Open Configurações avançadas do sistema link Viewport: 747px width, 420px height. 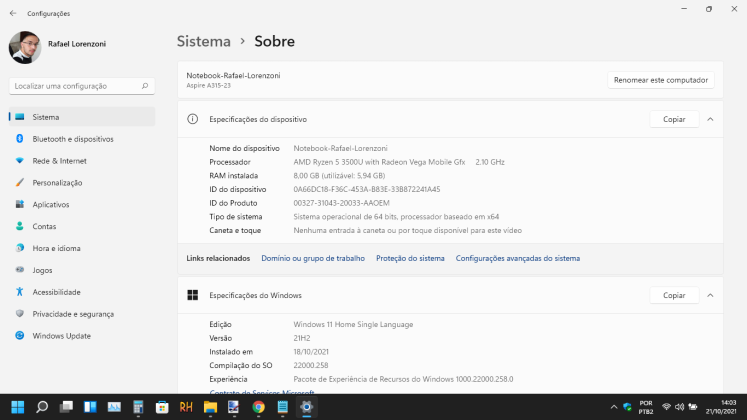(518, 258)
